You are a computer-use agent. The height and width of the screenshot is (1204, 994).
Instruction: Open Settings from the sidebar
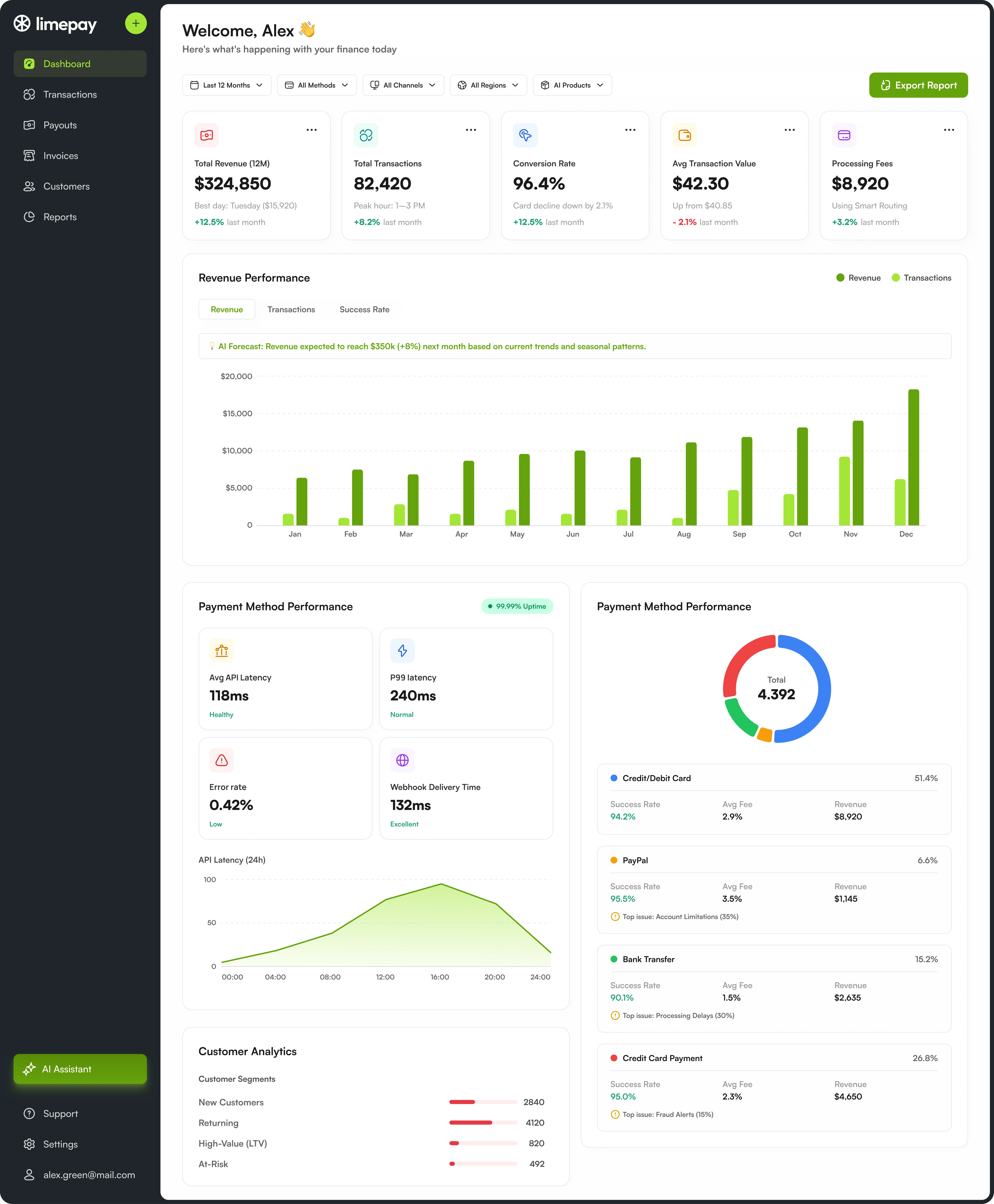(x=80, y=1144)
